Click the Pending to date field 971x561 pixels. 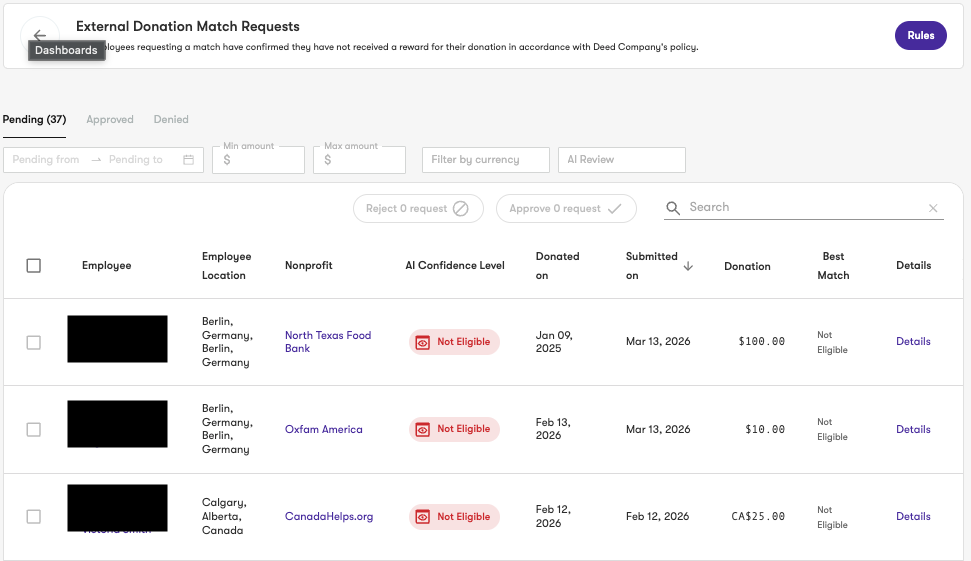(136, 160)
